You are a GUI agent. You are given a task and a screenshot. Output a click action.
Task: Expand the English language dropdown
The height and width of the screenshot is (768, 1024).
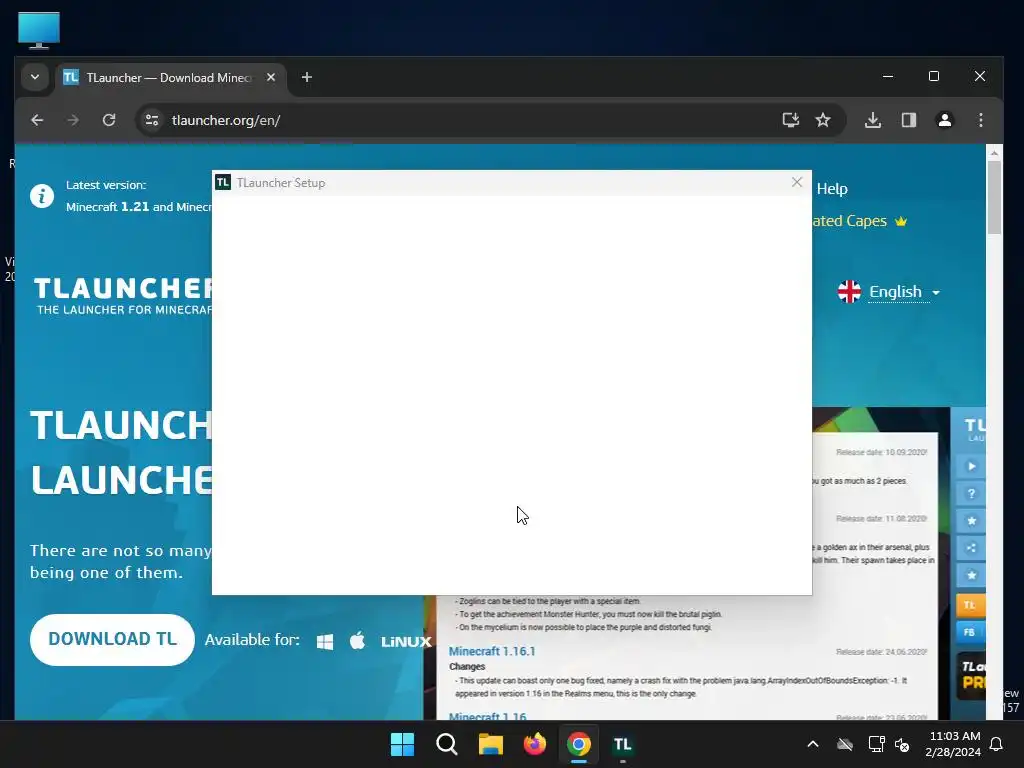[x=904, y=291]
